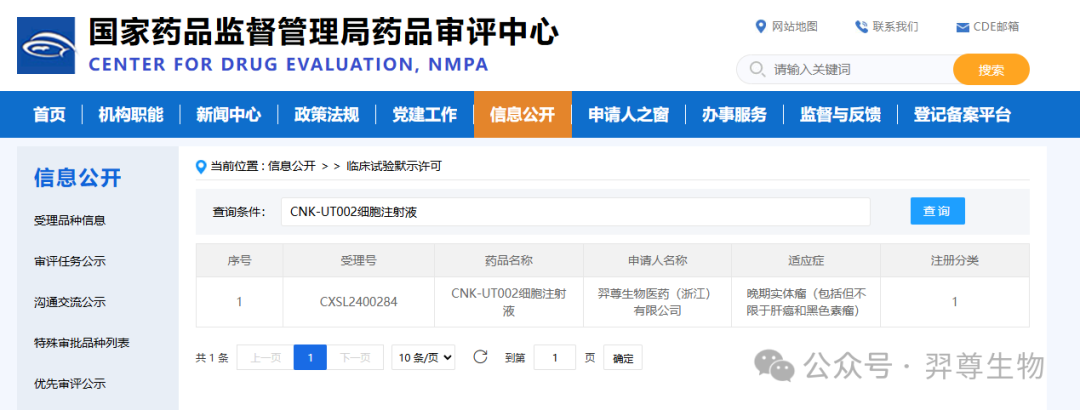This screenshot has height=410, width=1080.
Task: Open 沟通交流公示 in the sidebar
Action: (70, 302)
